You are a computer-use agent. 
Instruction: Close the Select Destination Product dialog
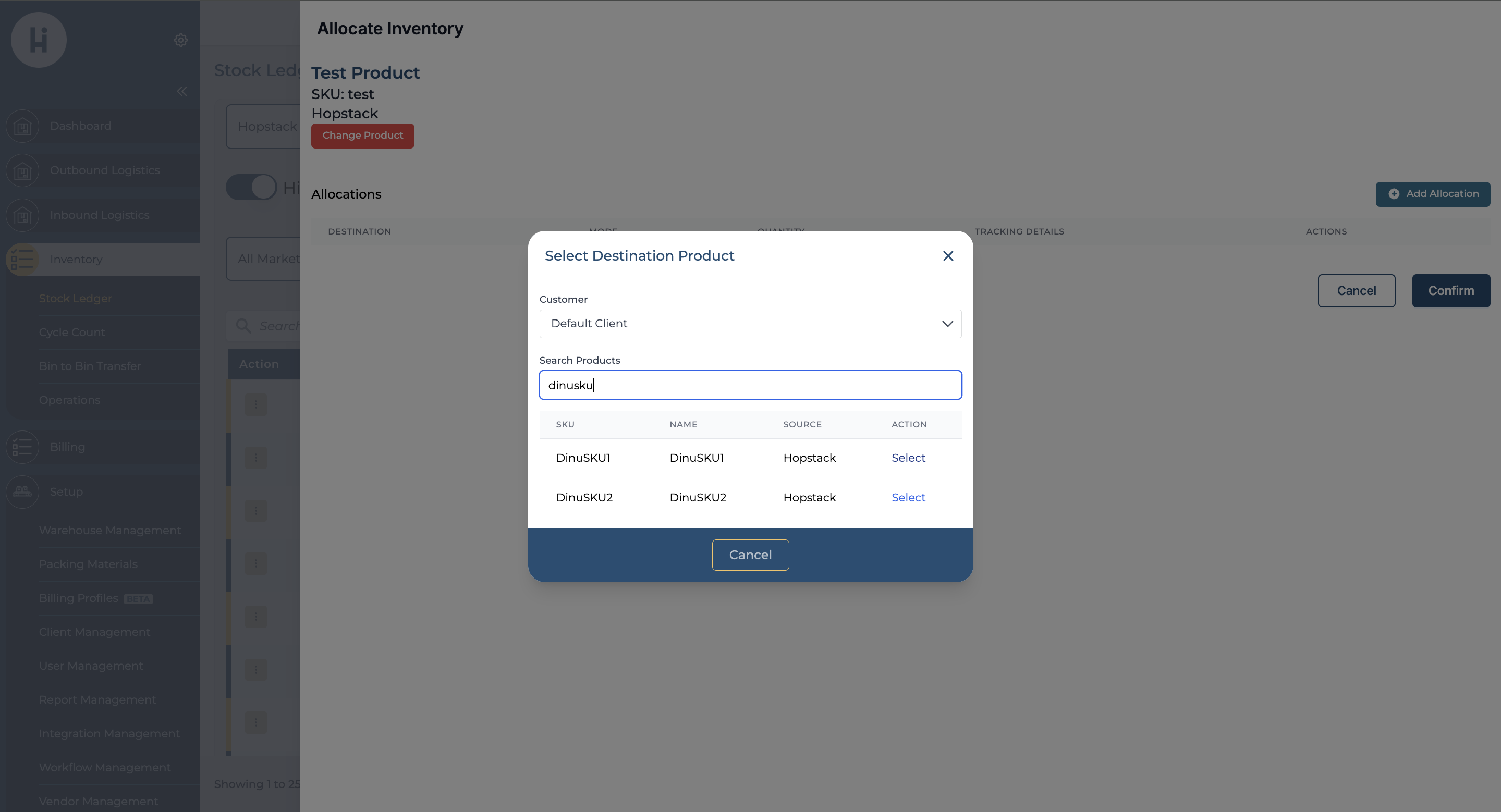click(947, 256)
